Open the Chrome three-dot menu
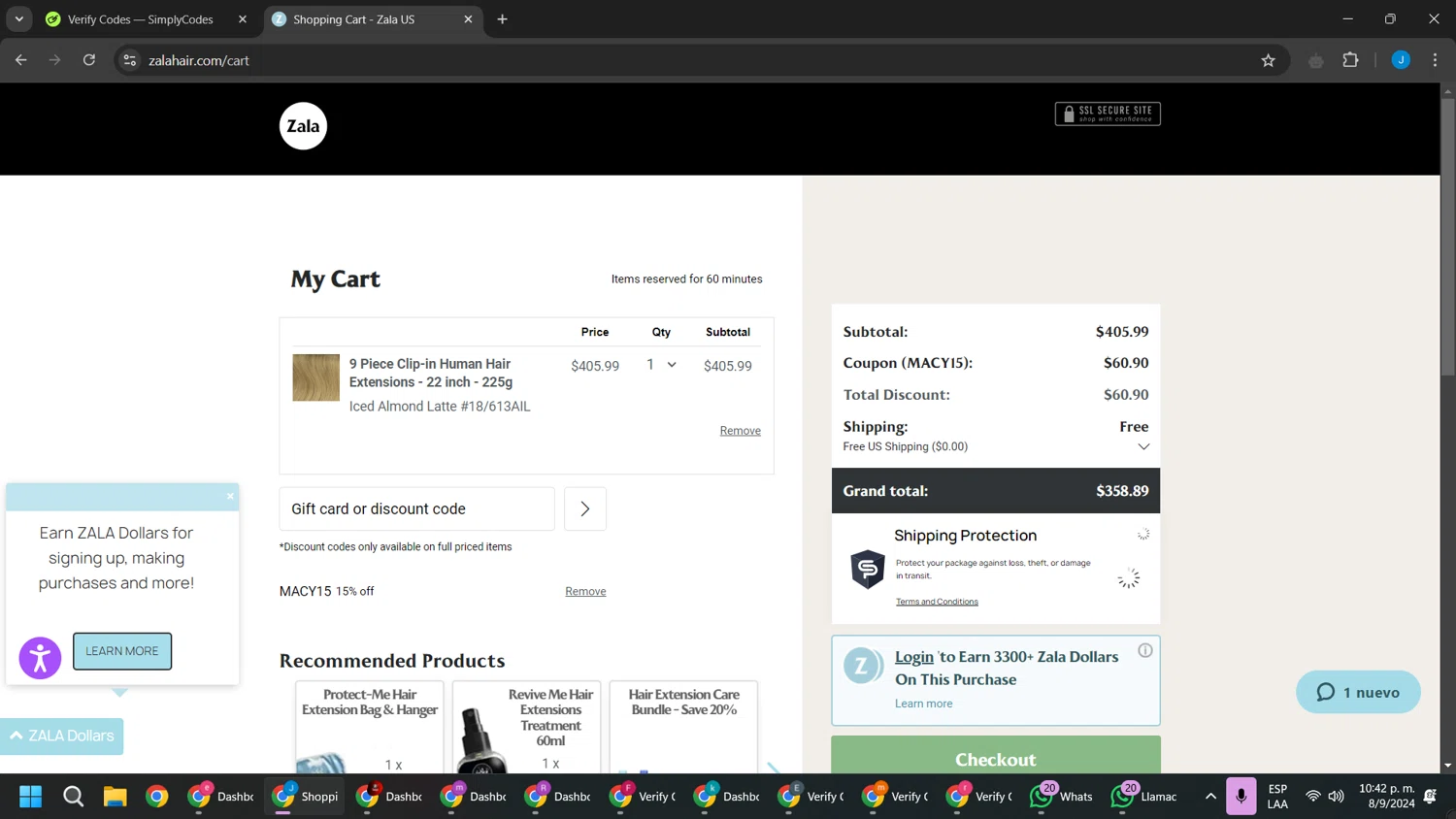The image size is (1456, 819). [1435, 60]
